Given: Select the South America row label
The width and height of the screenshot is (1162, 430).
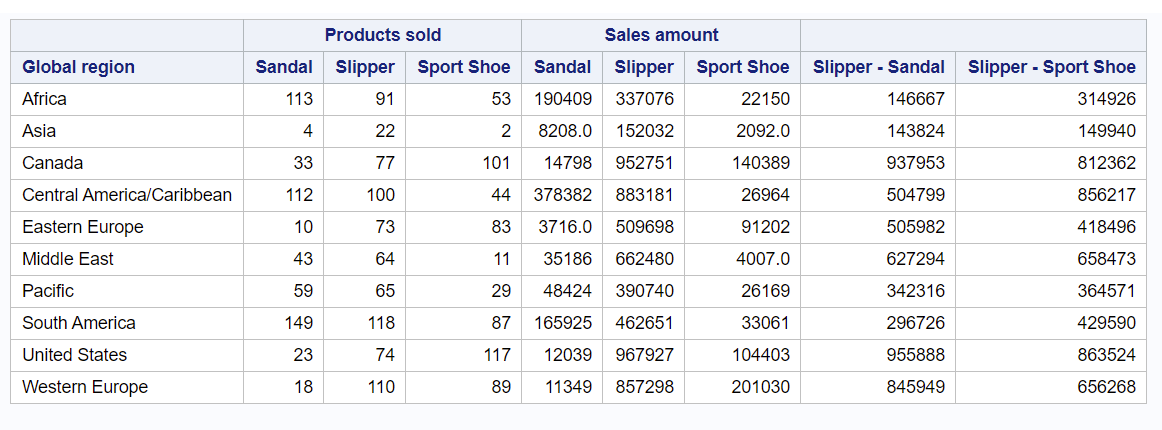Looking at the screenshot, I should [79, 323].
